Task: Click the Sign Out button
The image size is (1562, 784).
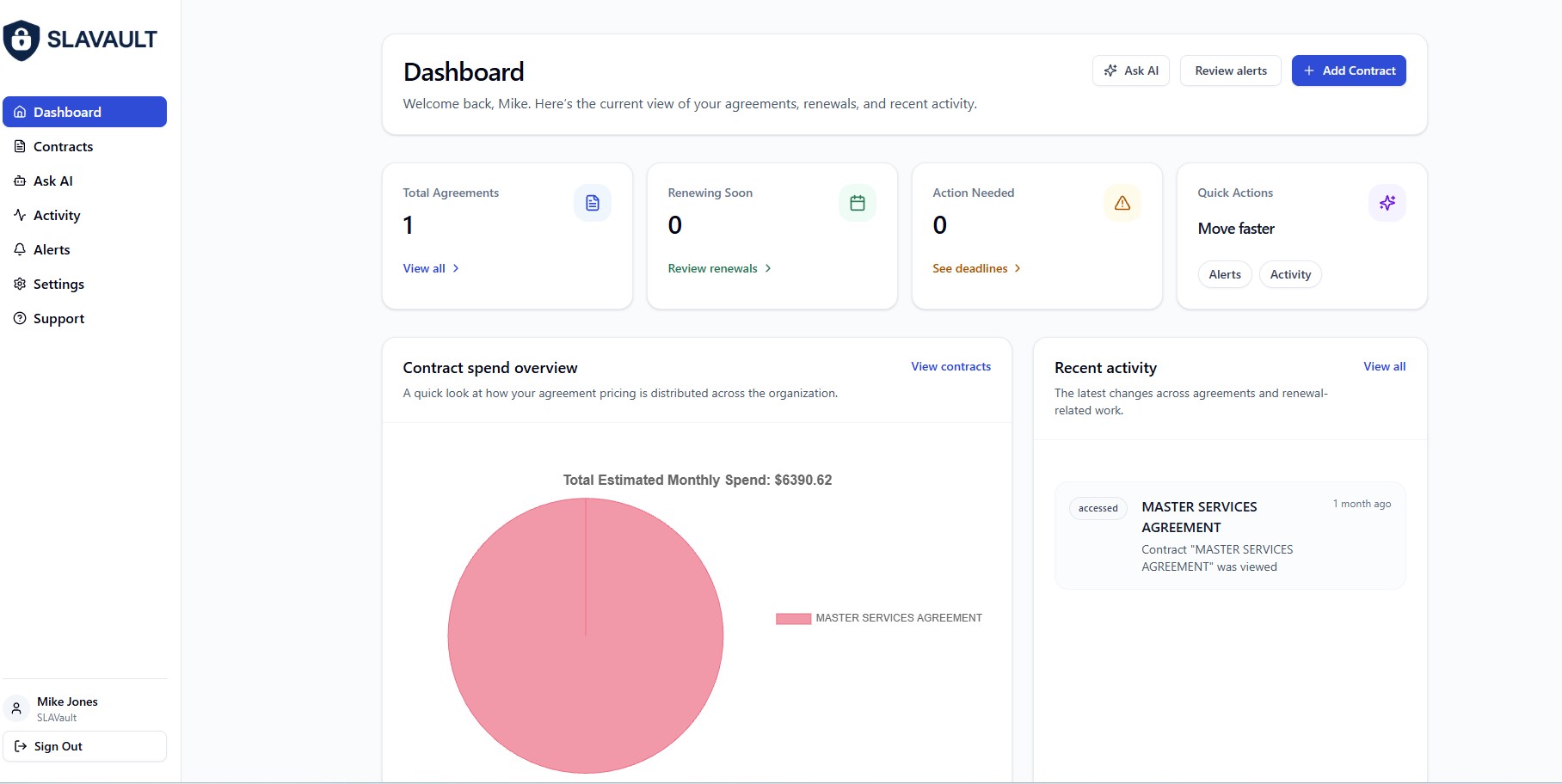Action: (x=84, y=746)
